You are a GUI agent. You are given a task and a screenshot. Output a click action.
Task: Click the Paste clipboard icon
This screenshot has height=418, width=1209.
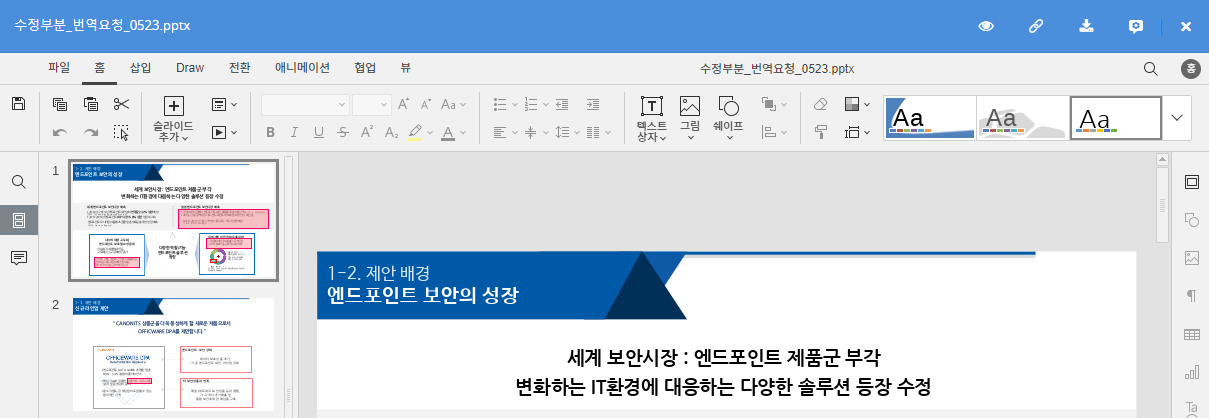point(91,104)
